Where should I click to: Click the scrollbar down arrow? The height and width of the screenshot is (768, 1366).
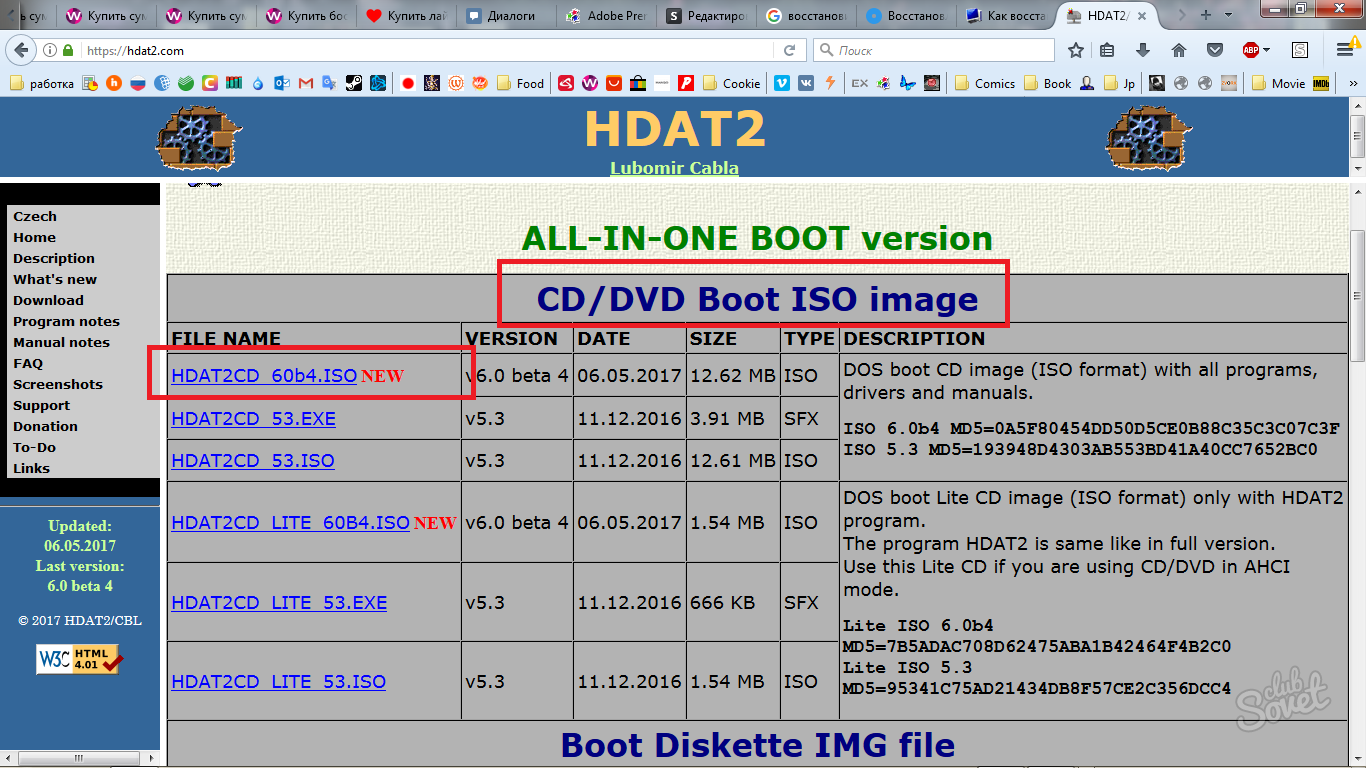tap(1357, 759)
